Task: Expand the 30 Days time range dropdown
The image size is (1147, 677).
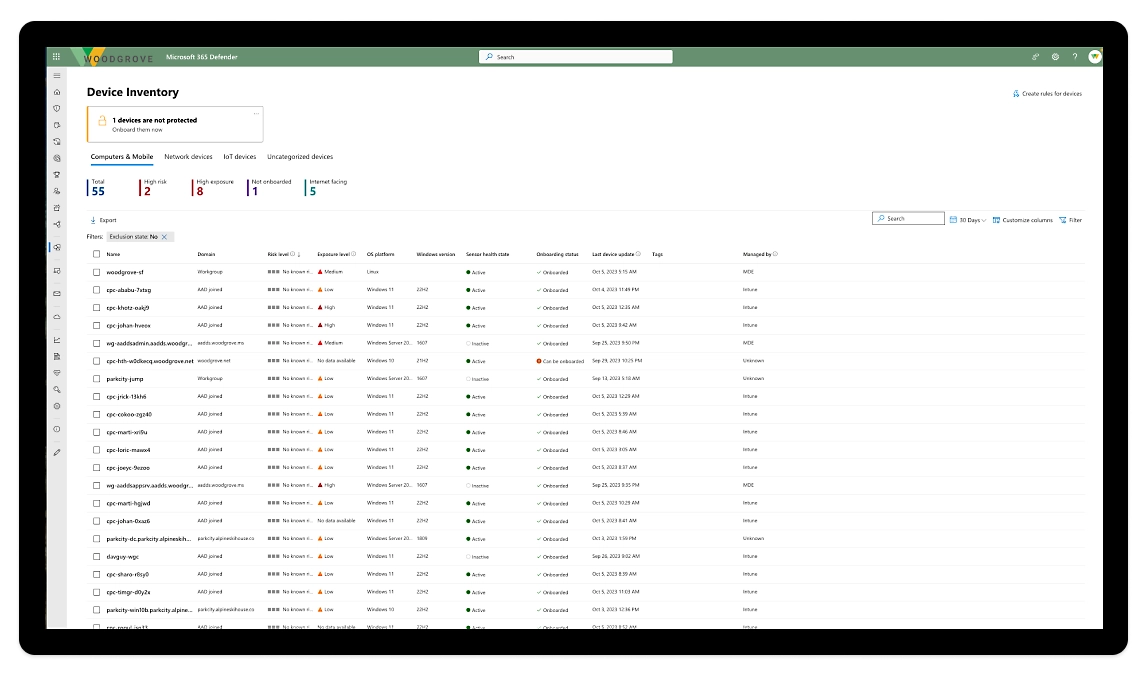Action: (967, 220)
